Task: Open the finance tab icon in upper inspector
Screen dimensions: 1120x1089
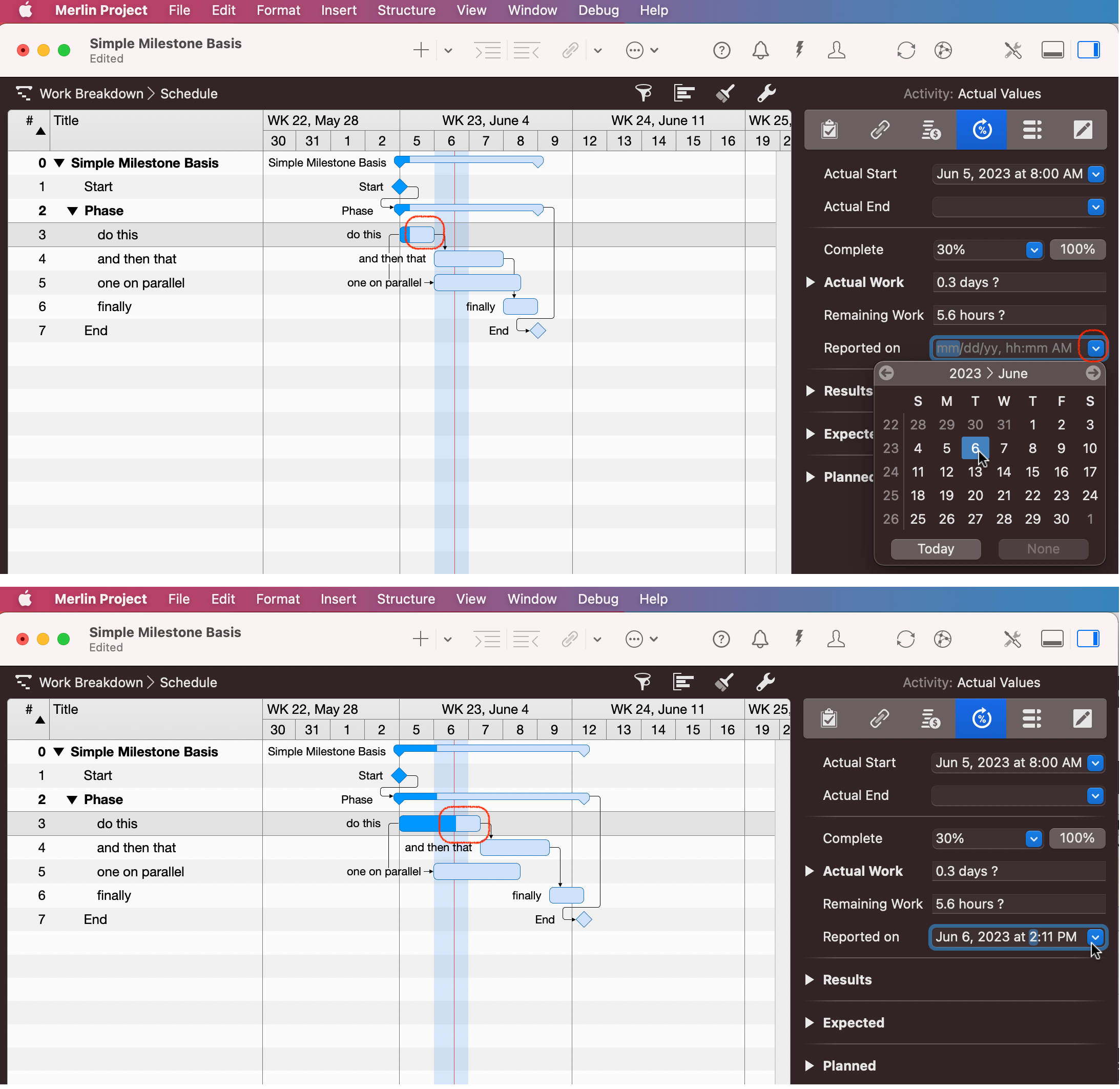Action: 931,130
